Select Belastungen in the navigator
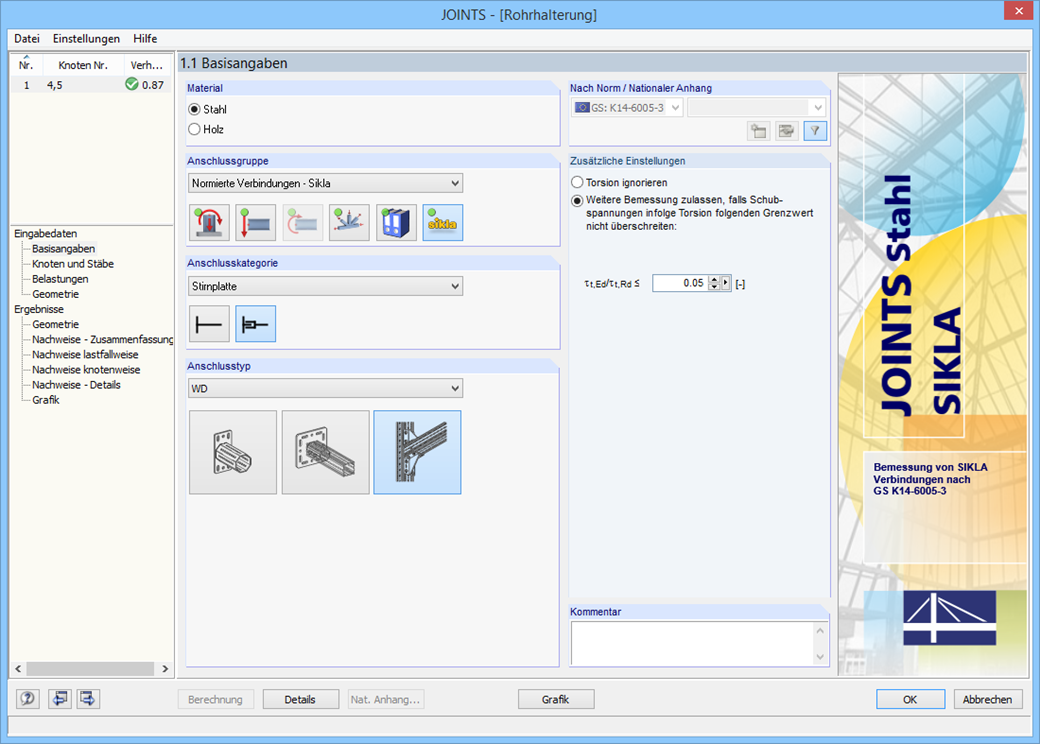 [60, 279]
